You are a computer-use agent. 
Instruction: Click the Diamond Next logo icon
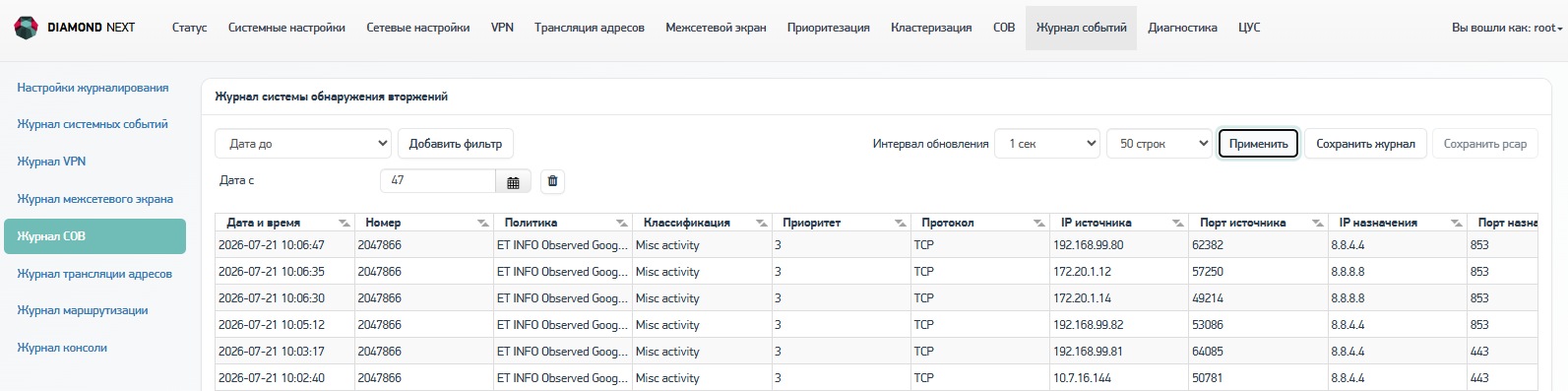(x=26, y=28)
